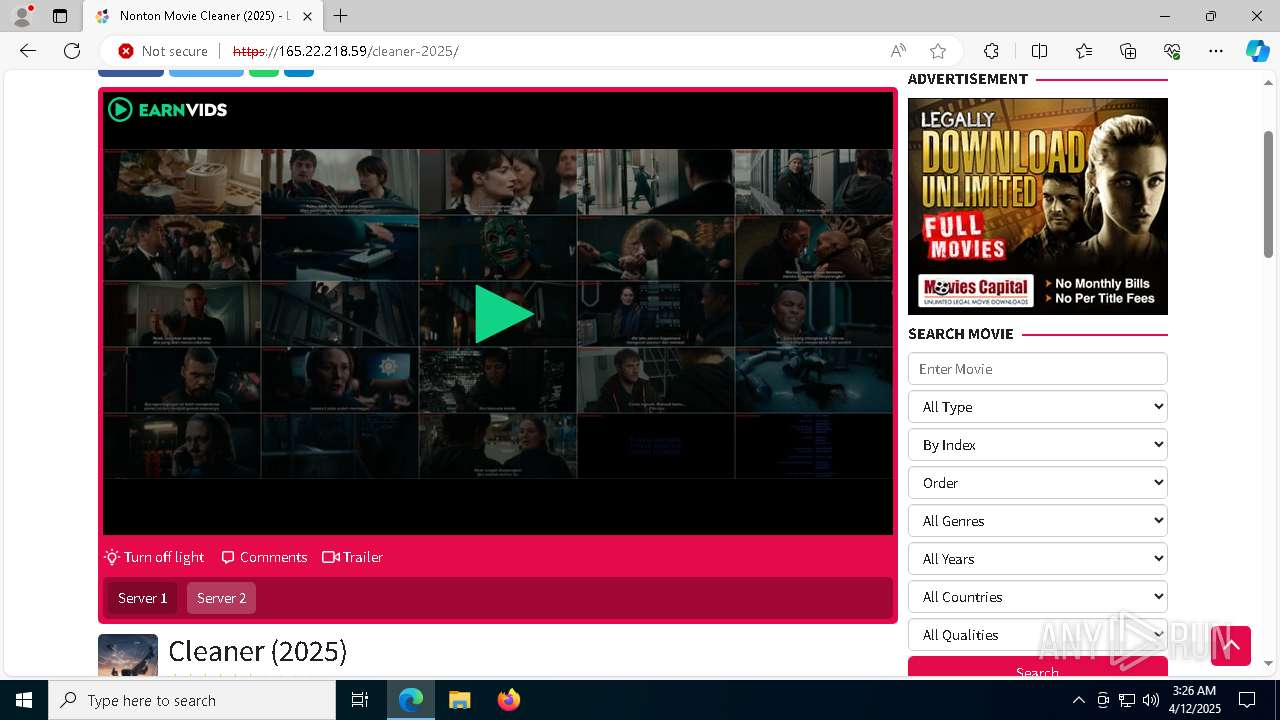Screen dimensions: 1280x720
Task: Open Browser essentials
Action: pyautogui.click(x=1172, y=51)
